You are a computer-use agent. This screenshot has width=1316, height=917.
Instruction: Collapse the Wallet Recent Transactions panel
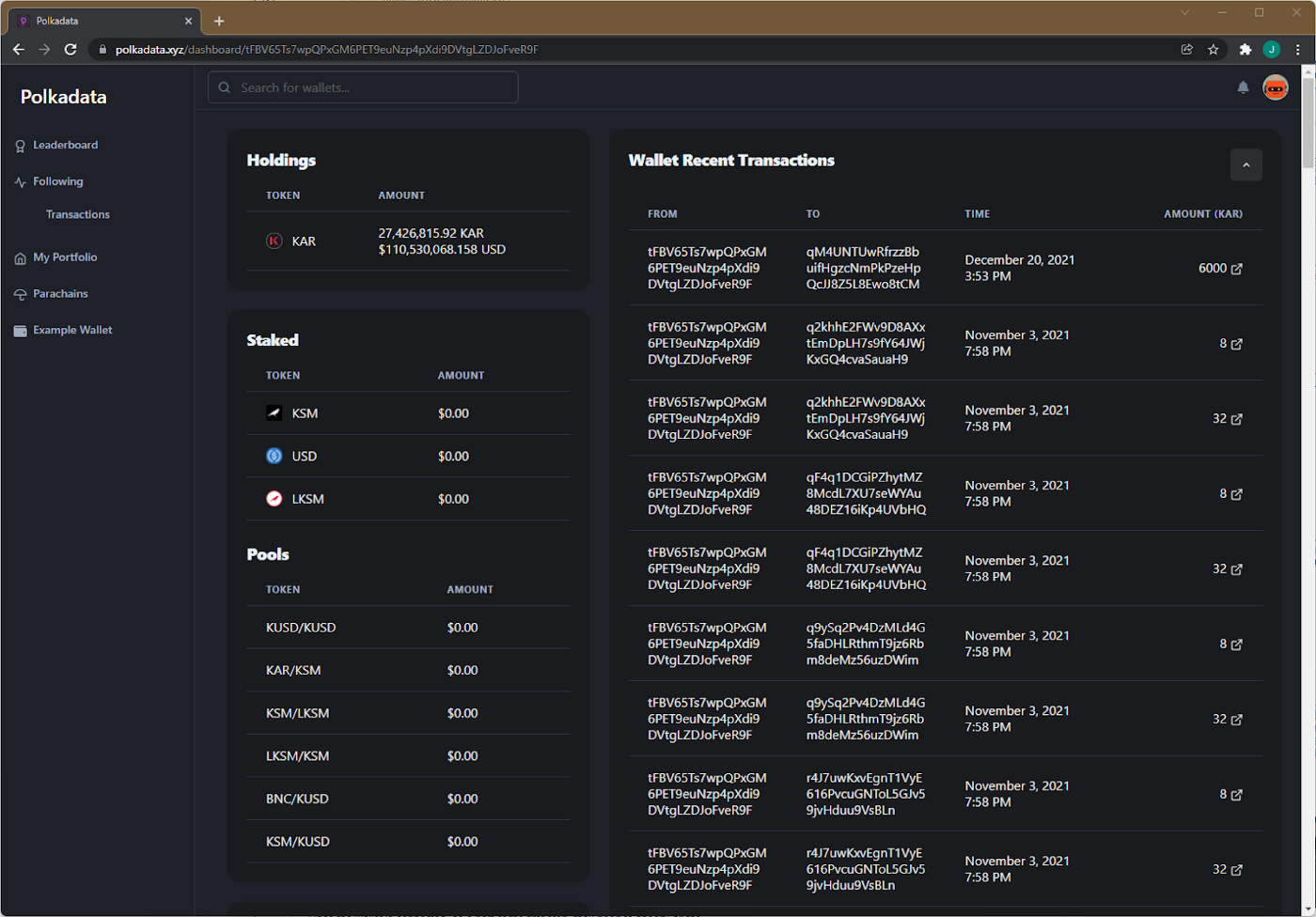tap(1245, 164)
